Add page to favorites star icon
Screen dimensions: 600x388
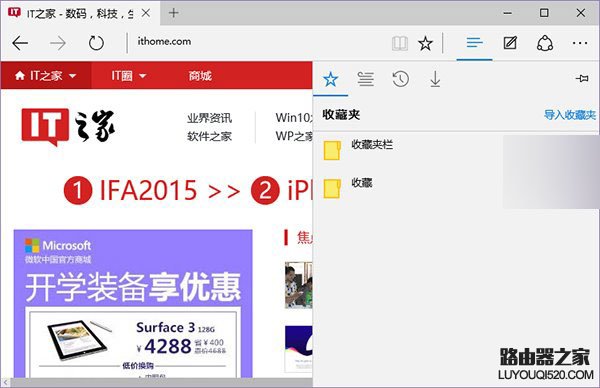(x=425, y=43)
